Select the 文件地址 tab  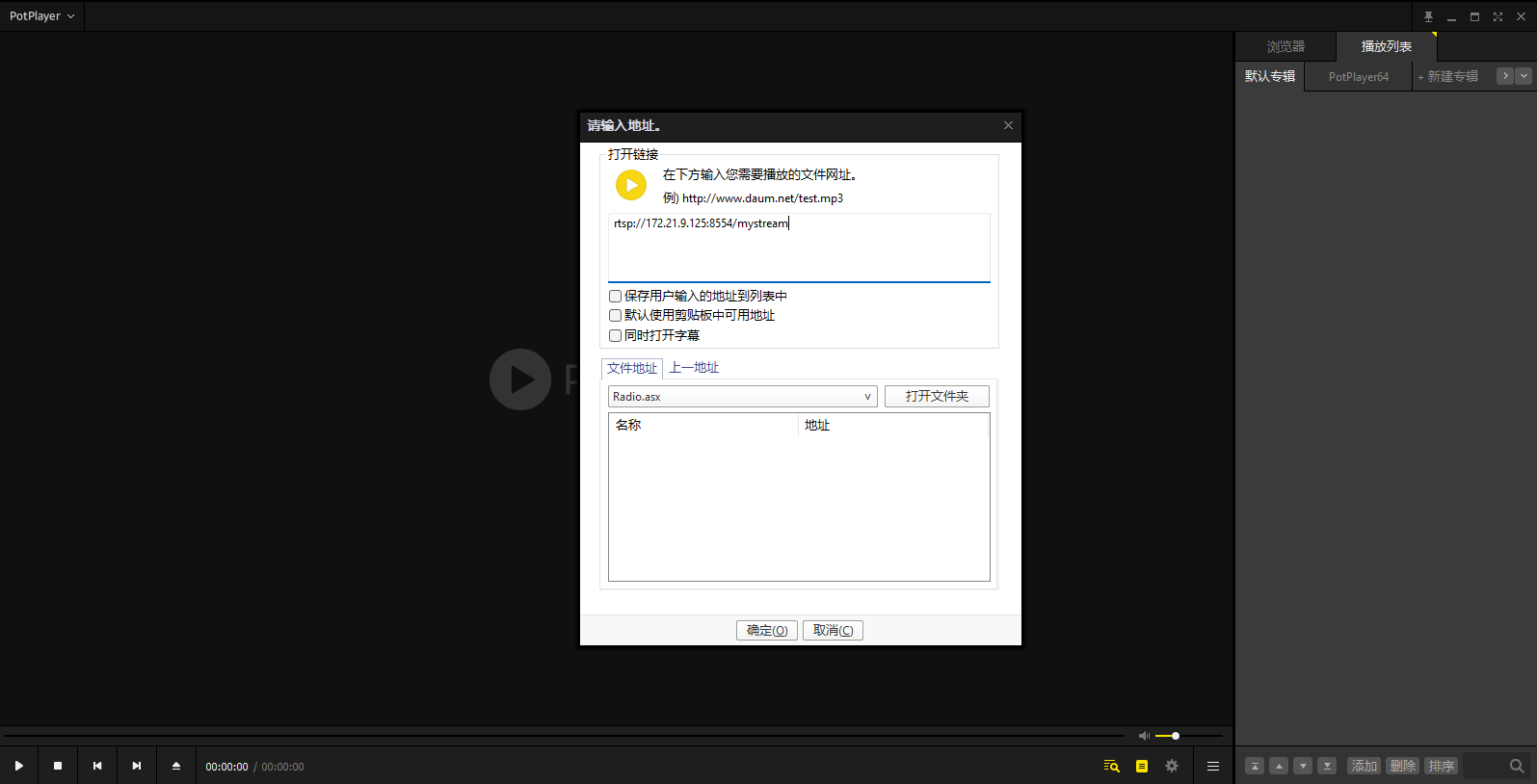coord(632,368)
